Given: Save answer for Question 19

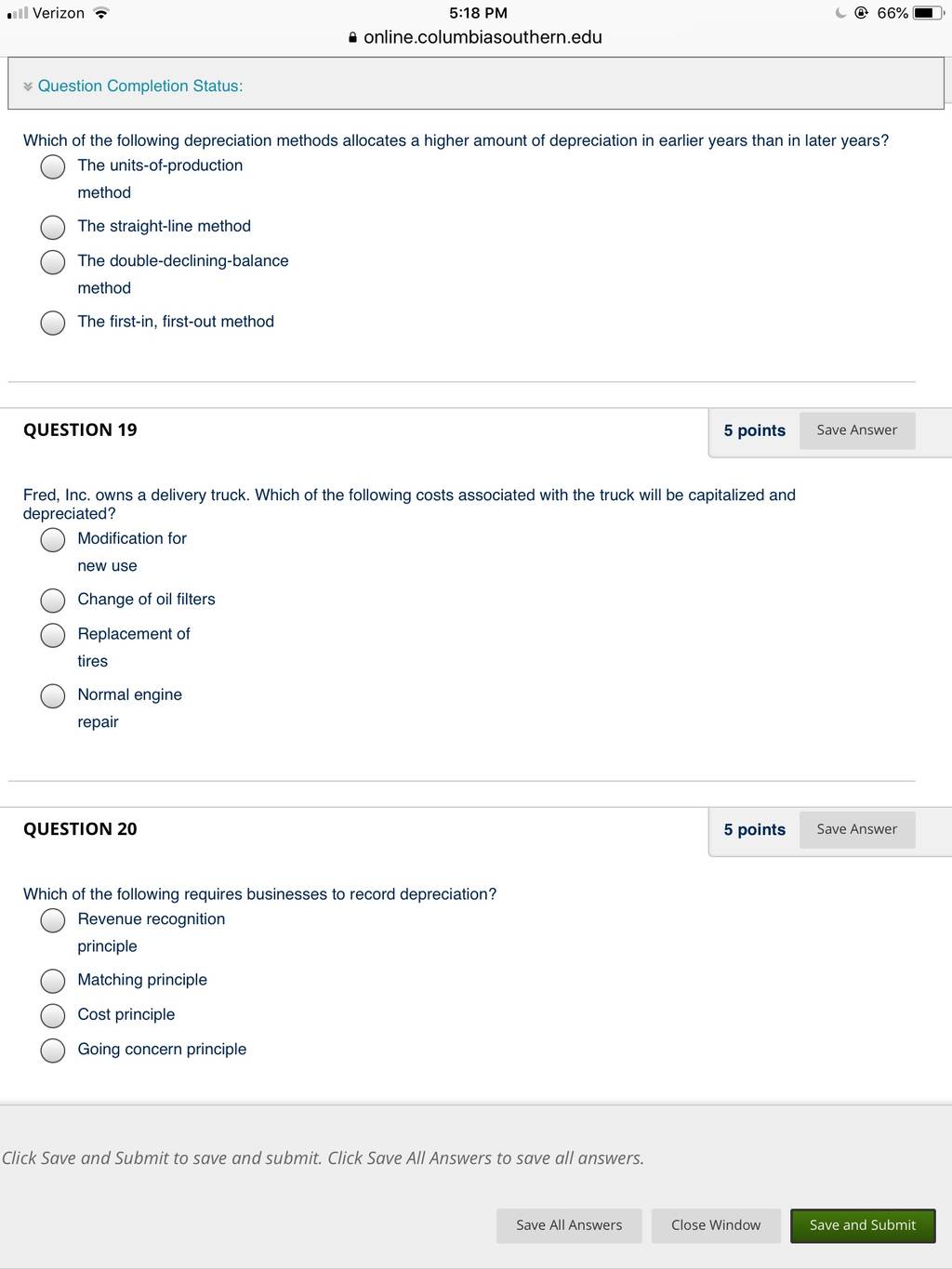Looking at the screenshot, I should [857, 430].
